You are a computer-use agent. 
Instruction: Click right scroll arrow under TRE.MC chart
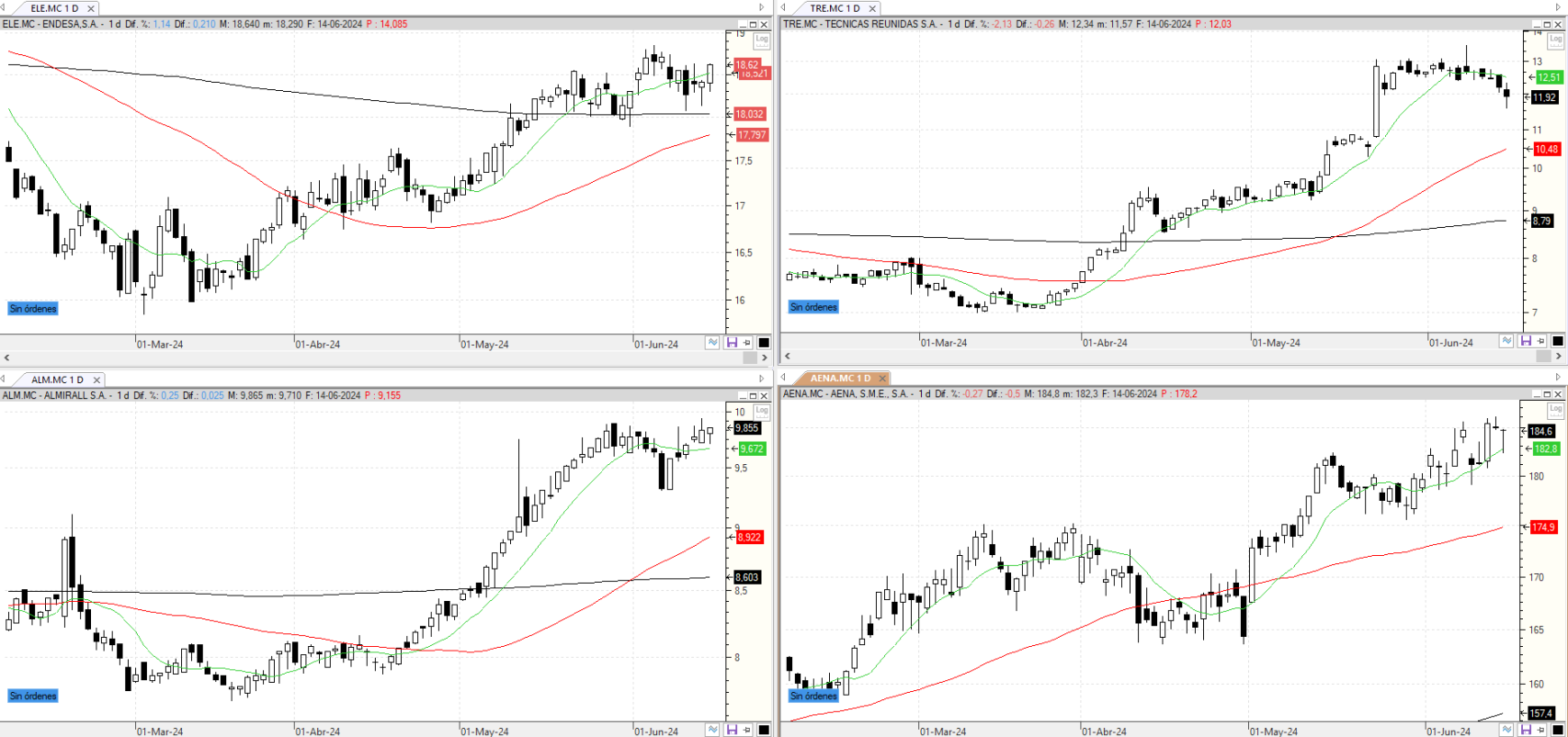pyautogui.click(x=1558, y=356)
